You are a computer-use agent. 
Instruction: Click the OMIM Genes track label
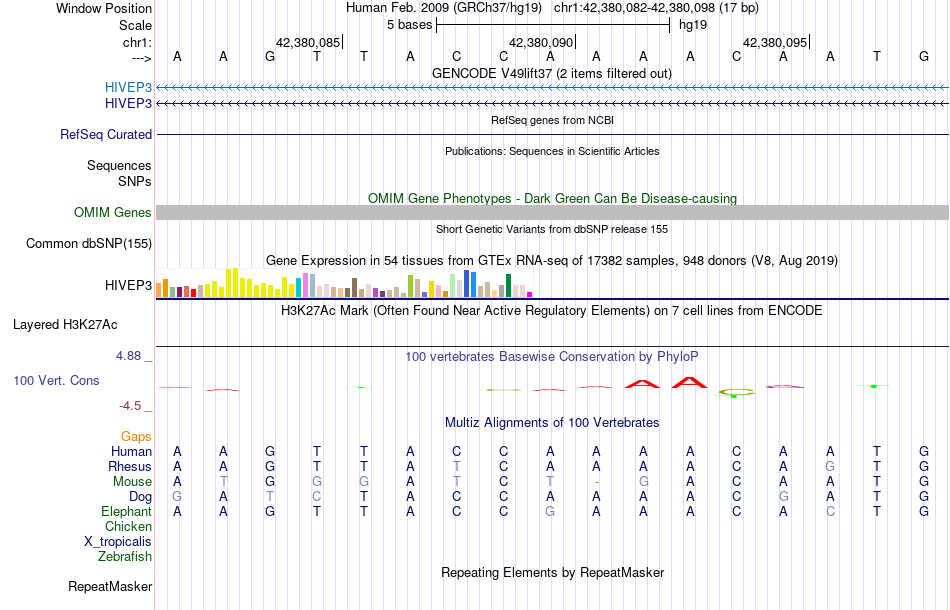[x=112, y=213]
